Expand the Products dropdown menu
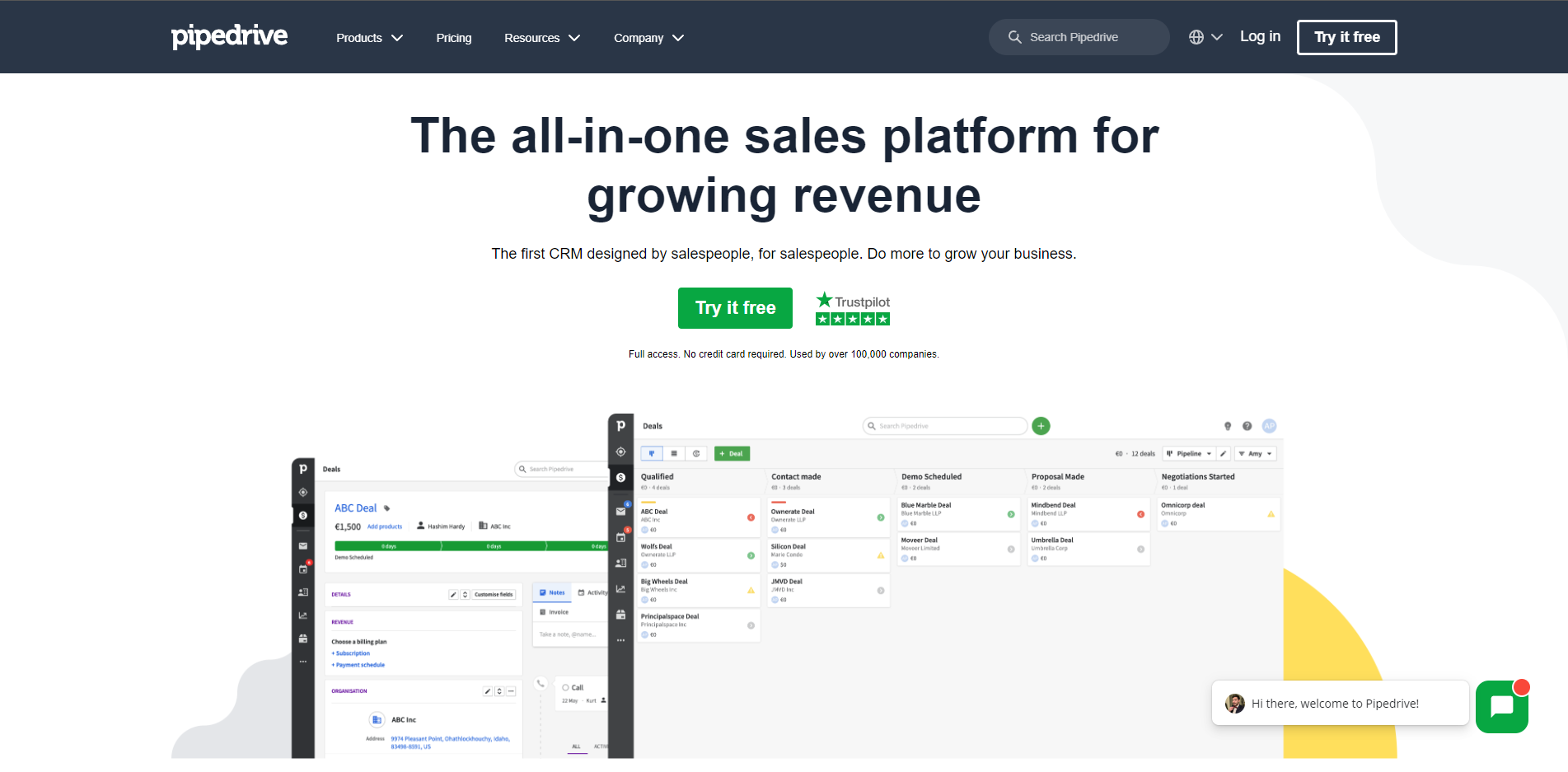This screenshot has height=772, width=1568. pos(368,38)
